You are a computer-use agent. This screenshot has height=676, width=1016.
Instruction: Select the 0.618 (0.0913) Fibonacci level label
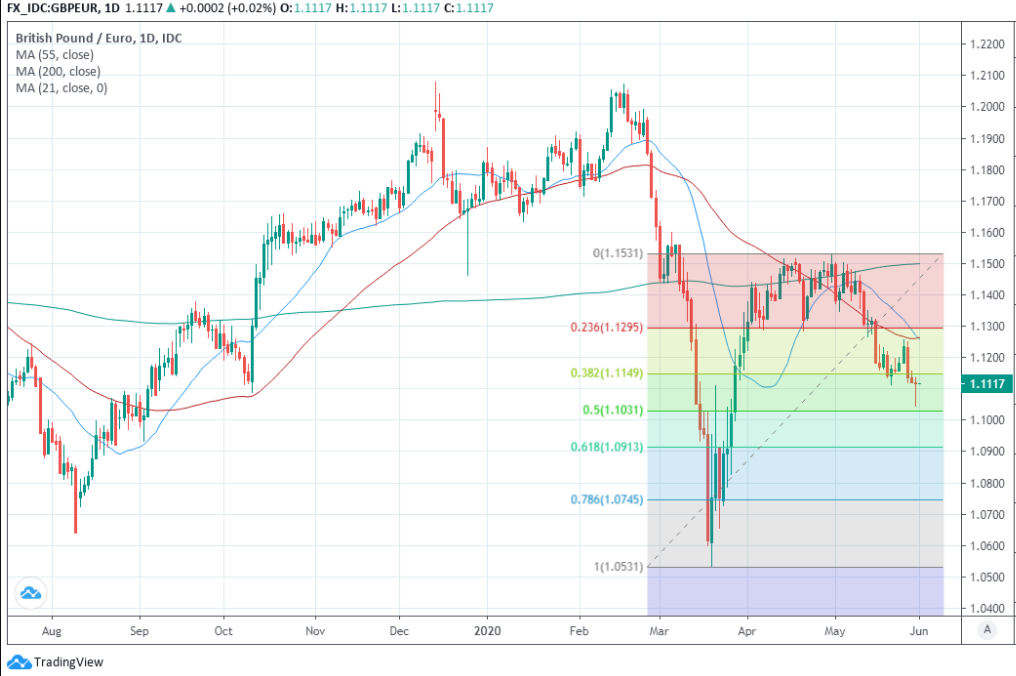click(608, 447)
